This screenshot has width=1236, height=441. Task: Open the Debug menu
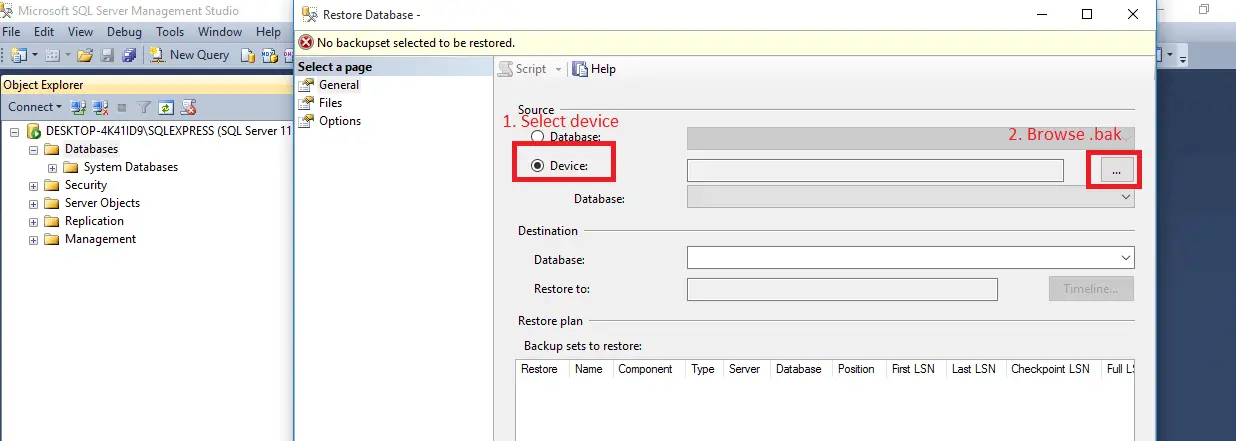click(124, 32)
